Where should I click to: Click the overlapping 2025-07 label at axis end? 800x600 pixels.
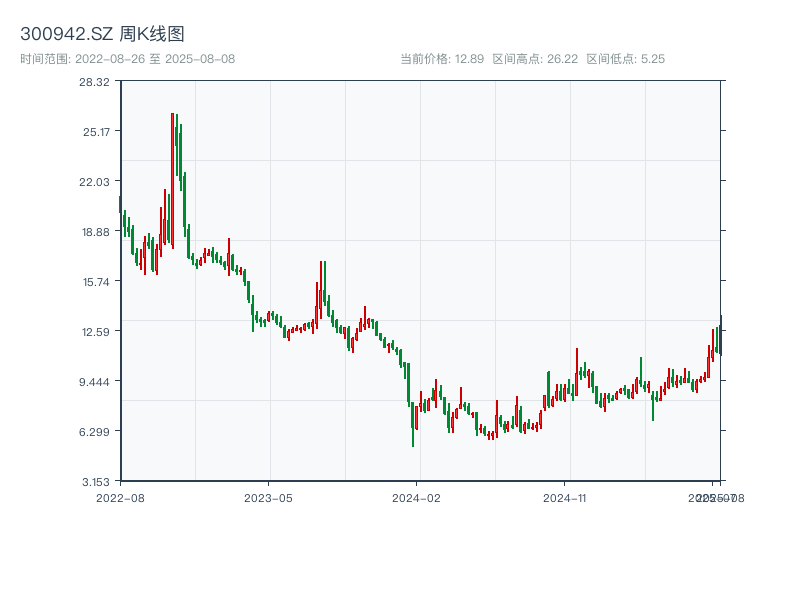coord(712,497)
